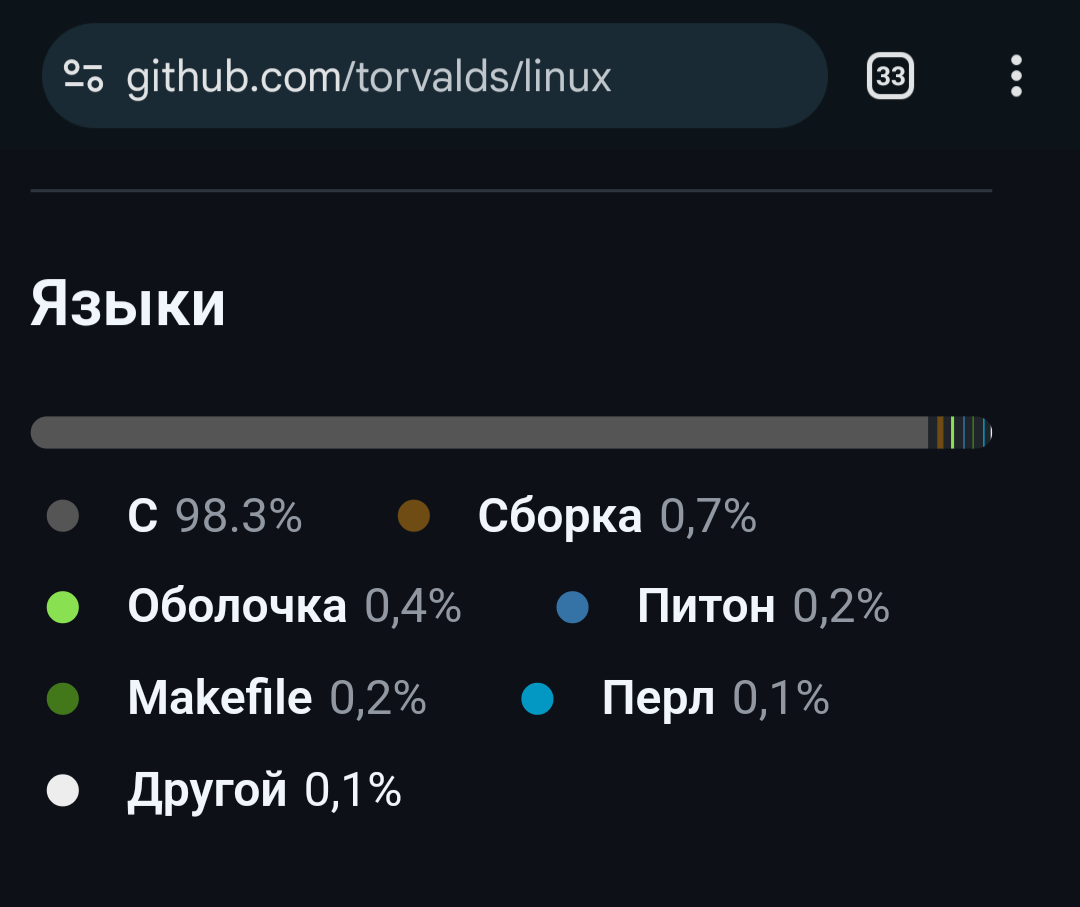Viewport: 1080px width, 907px height.
Task: Click the Другой 0,1% entry
Action: click(264, 791)
